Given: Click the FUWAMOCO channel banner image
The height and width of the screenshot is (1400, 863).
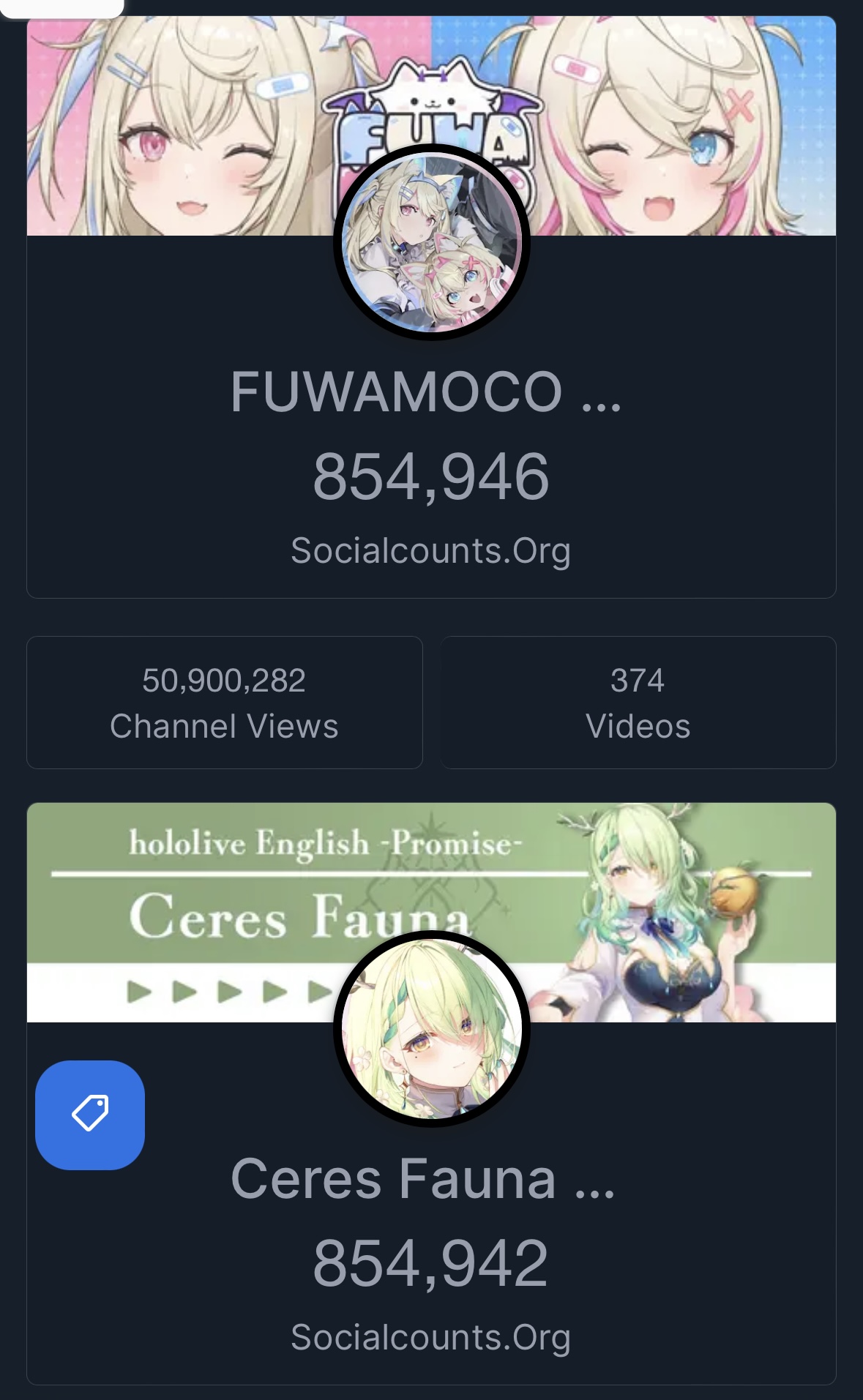Looking at the screenshot, I should point(432,126).
